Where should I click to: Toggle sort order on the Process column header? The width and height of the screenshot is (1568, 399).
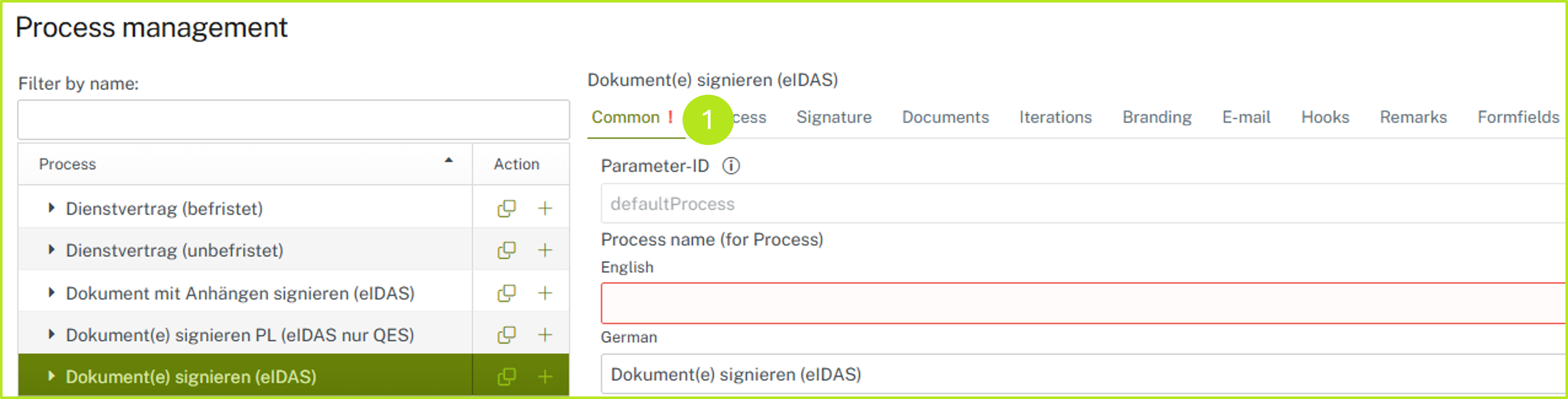pos(448,163)
